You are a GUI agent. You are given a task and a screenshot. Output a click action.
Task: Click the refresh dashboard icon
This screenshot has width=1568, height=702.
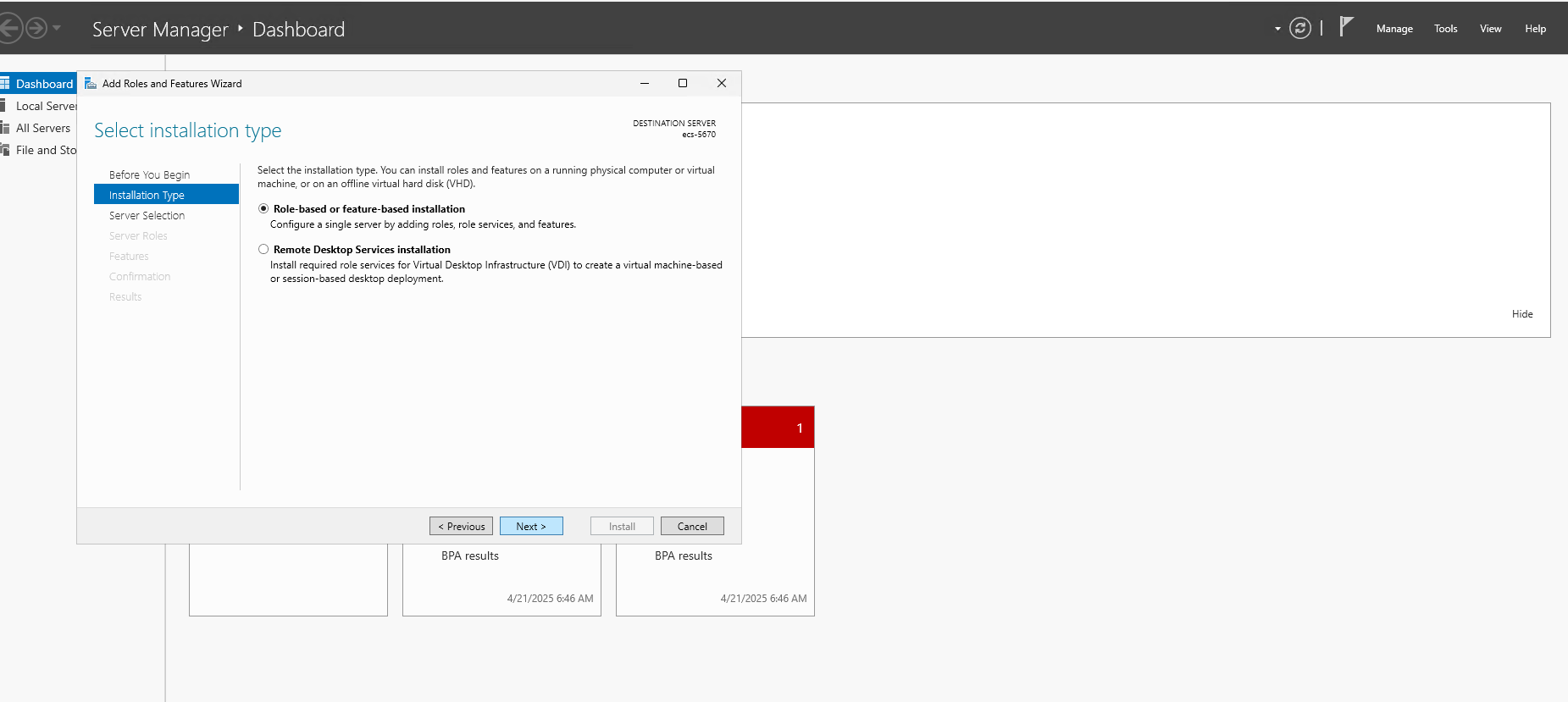[x=1299, y=29]
